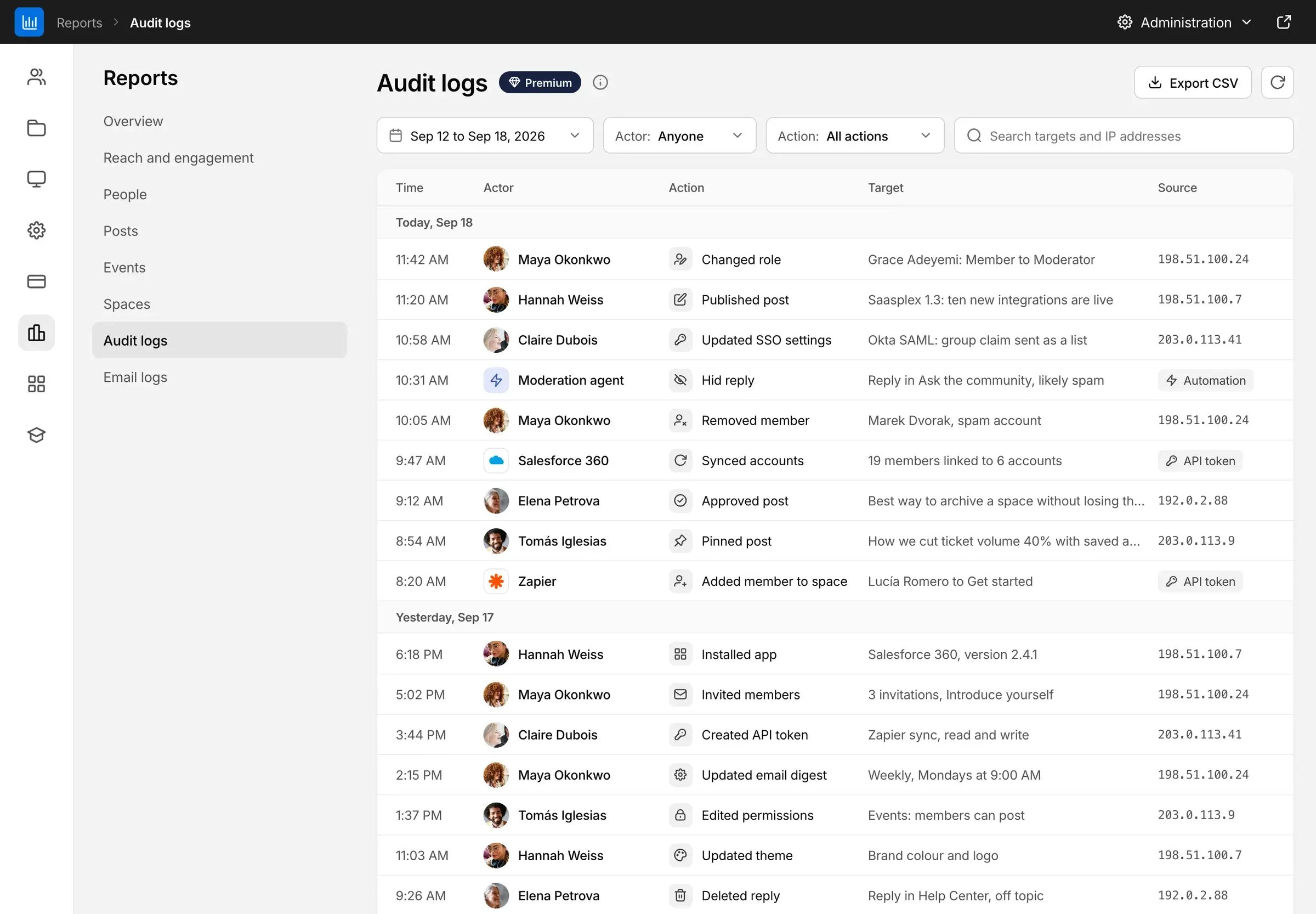Click "Salesforce 360, version 2.4.1" target
This screenshot has height=914, width=1316.
[952, 655]
